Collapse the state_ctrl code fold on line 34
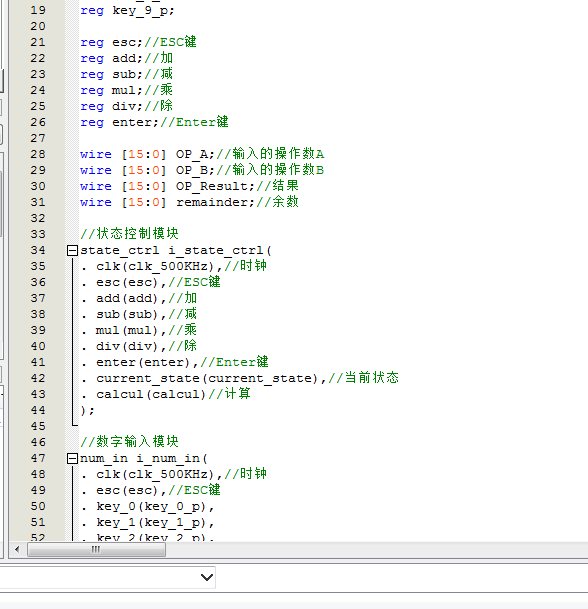 (72, 251)
